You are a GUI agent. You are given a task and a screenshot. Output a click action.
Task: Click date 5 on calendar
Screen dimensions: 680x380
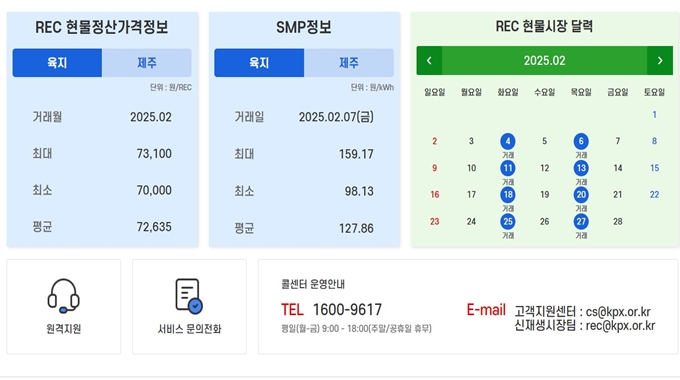[545, 141]
